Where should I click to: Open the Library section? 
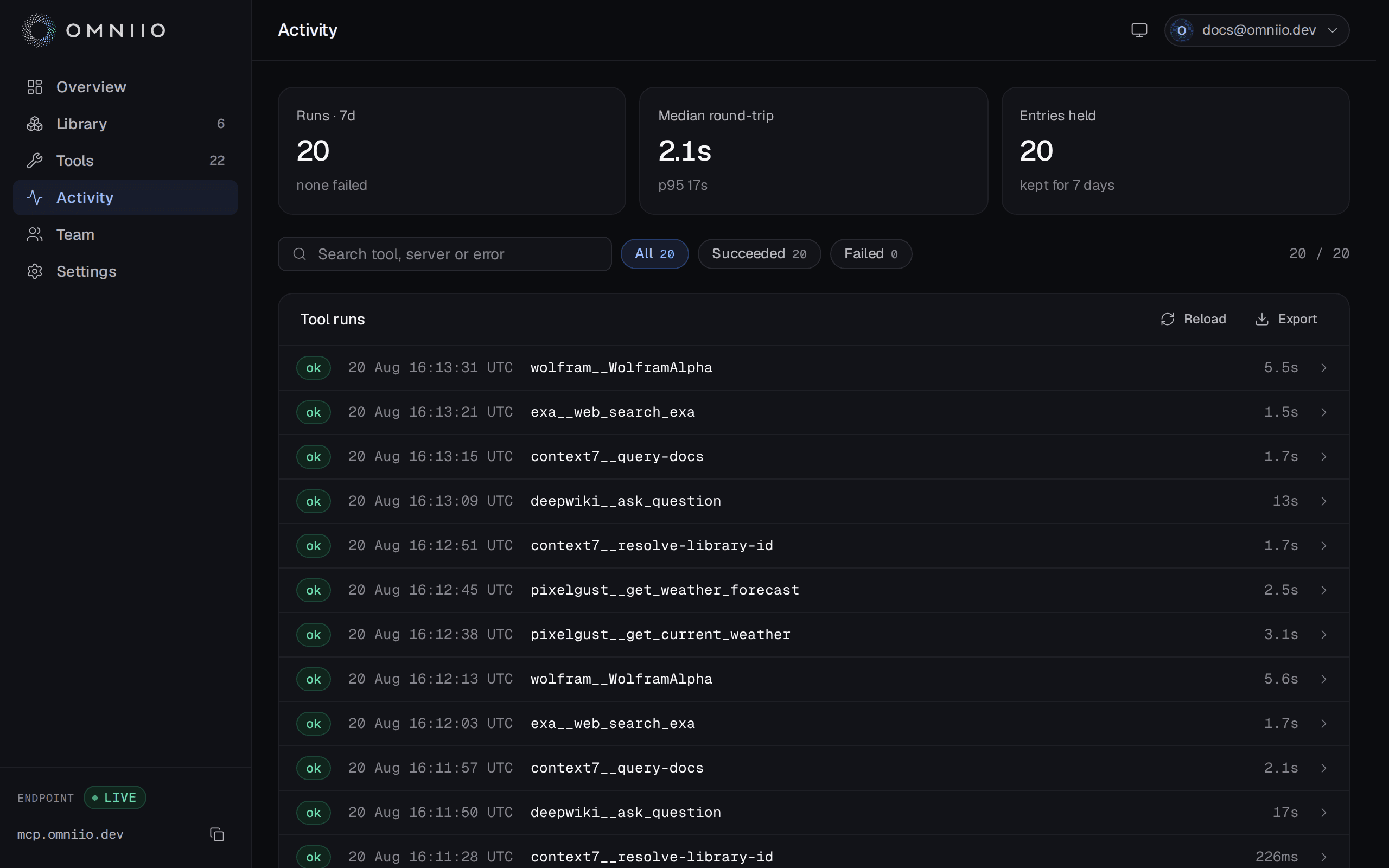[x=125, y=124]
